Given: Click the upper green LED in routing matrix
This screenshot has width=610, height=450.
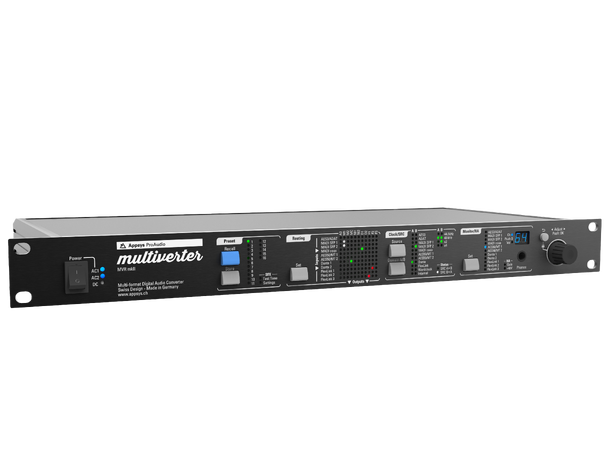Looking at the screenshot, I should [x=362, y=249].
